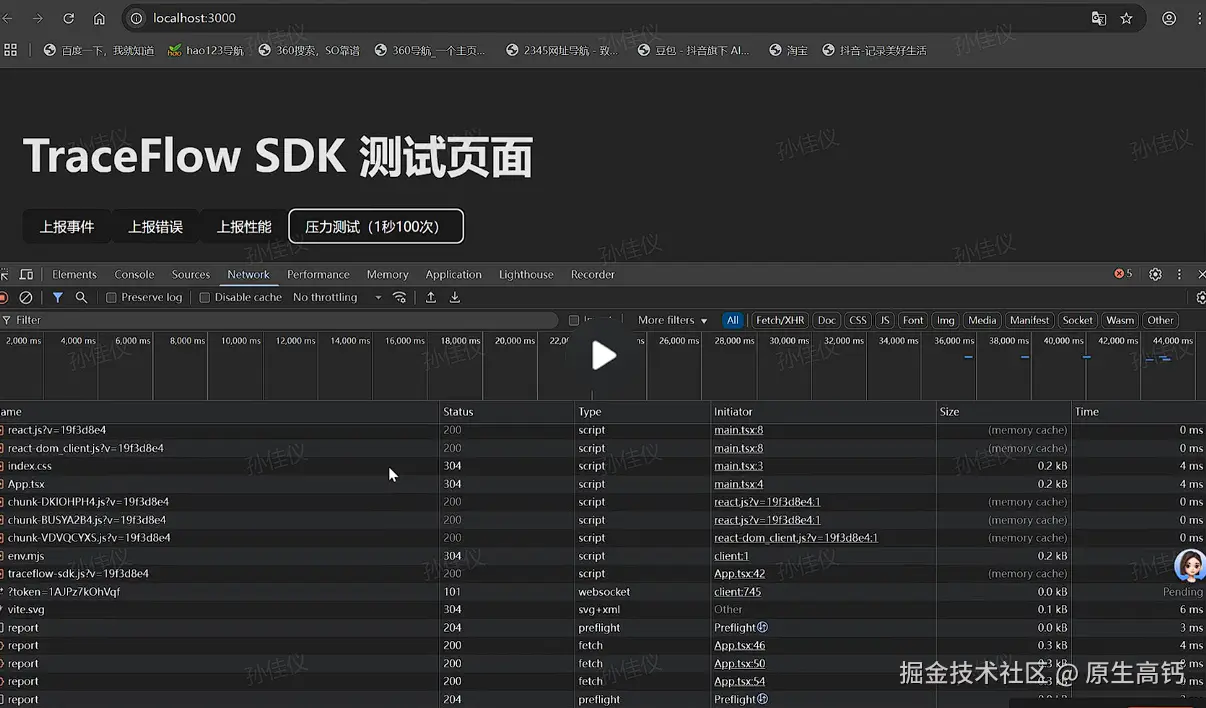Viewport: 1206px width, 708px height.
Task: Open the App.tsx:42 initiator link
Action: pyautogui.click(x=739, y=574)
